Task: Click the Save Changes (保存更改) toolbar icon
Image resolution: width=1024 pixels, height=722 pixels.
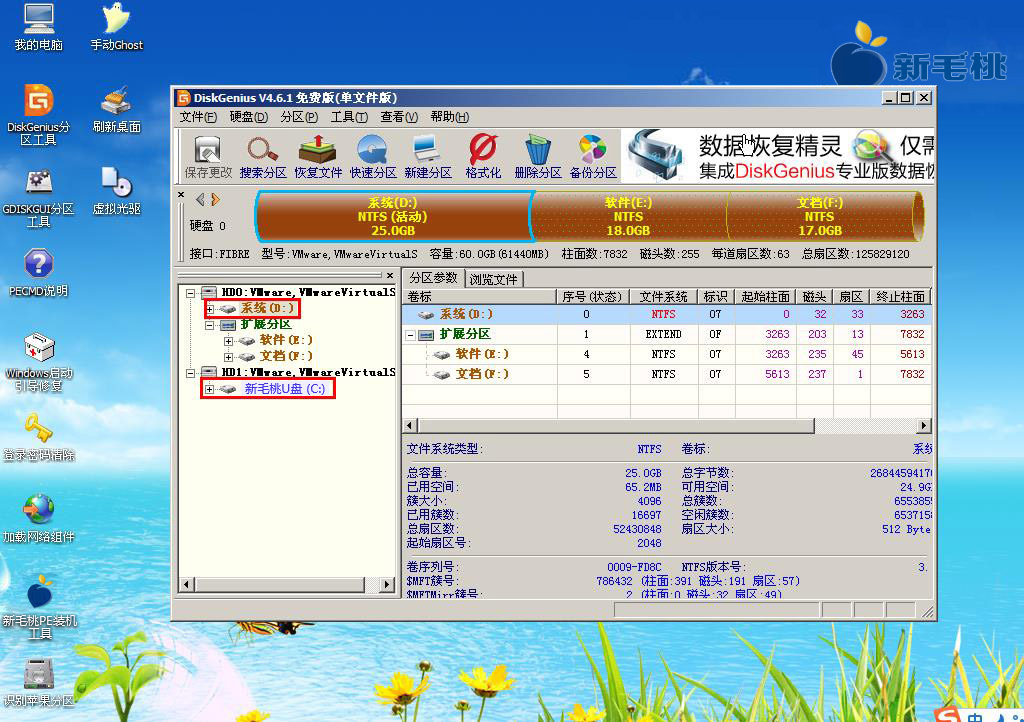Action: click(208, 157)
